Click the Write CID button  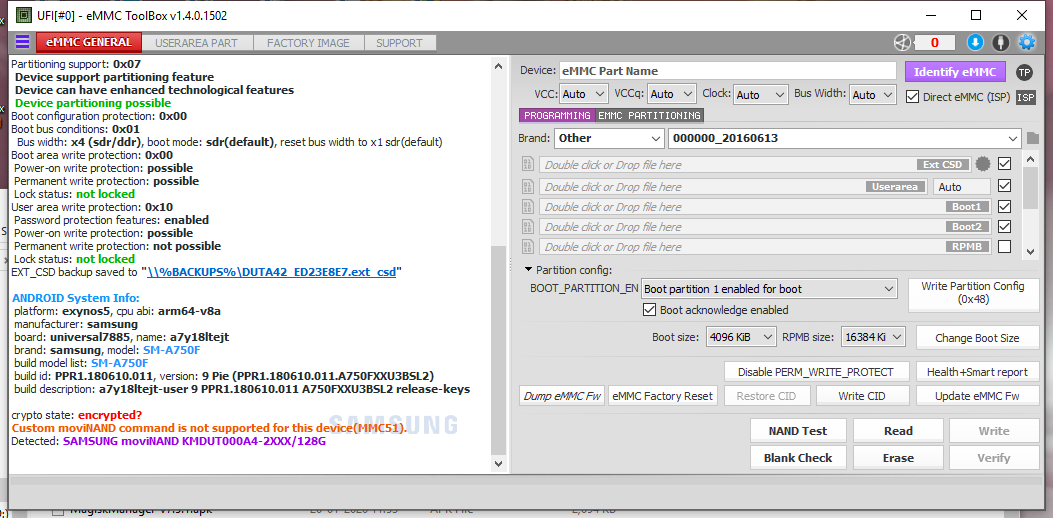(862, 396)
